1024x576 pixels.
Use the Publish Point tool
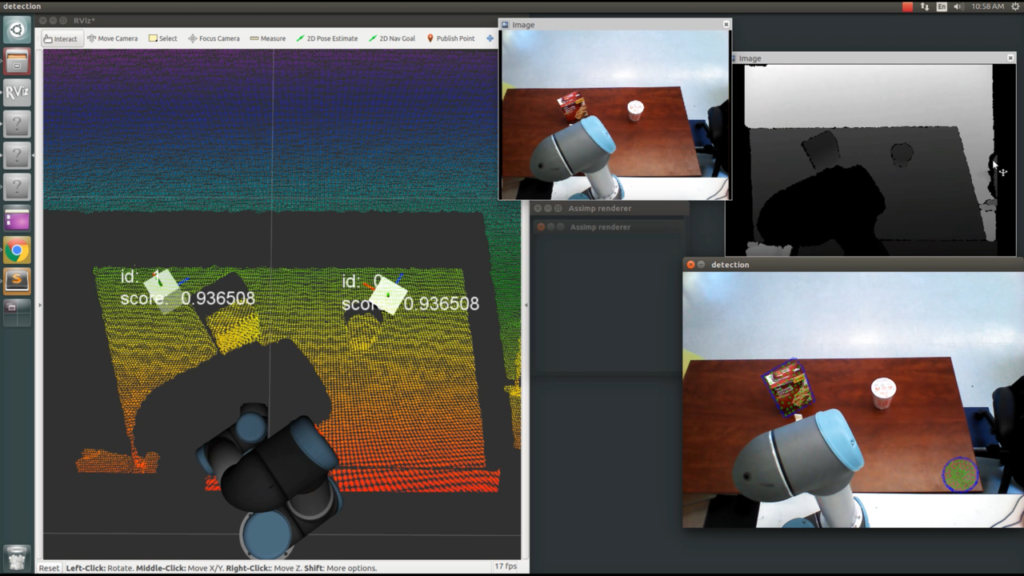(x=455, y=38)
